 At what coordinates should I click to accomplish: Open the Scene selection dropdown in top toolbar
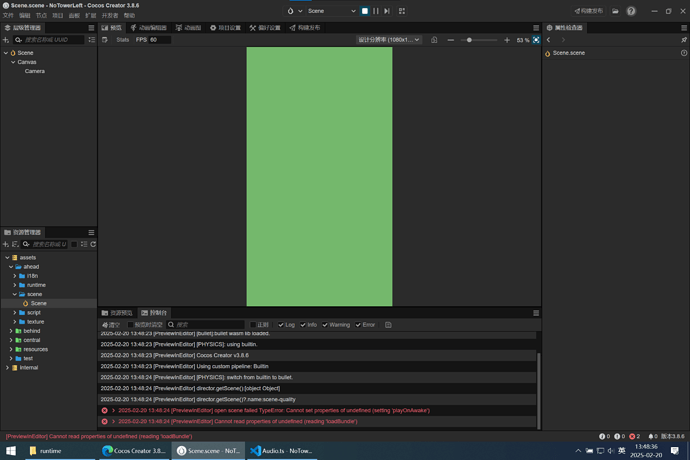[331, 11]
